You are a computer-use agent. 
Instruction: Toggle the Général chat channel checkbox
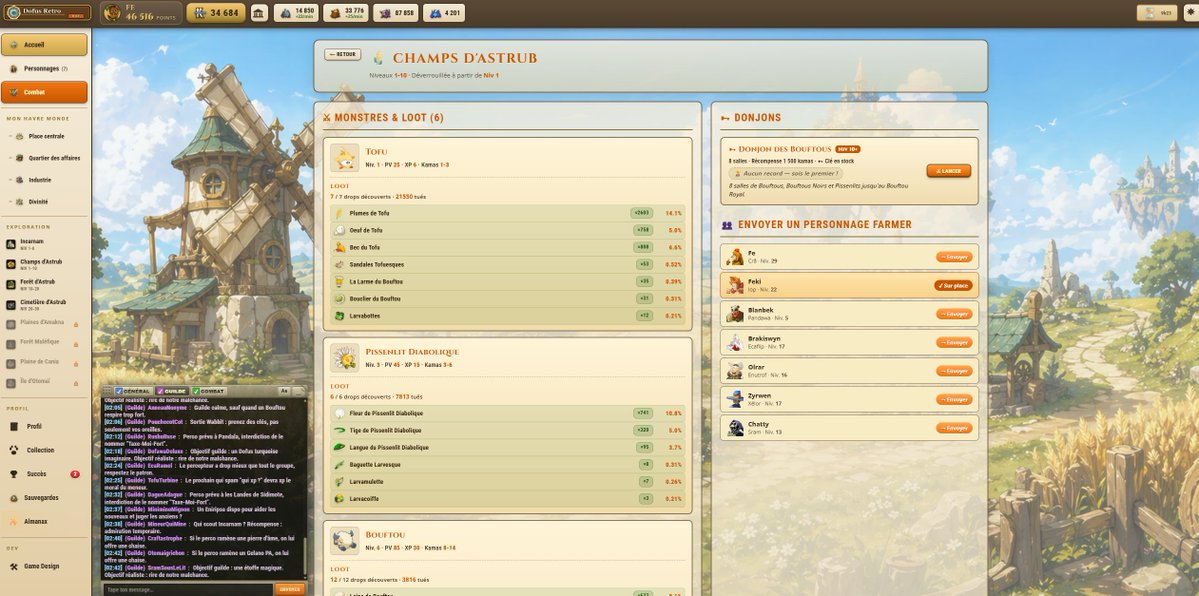pos(119,391)
